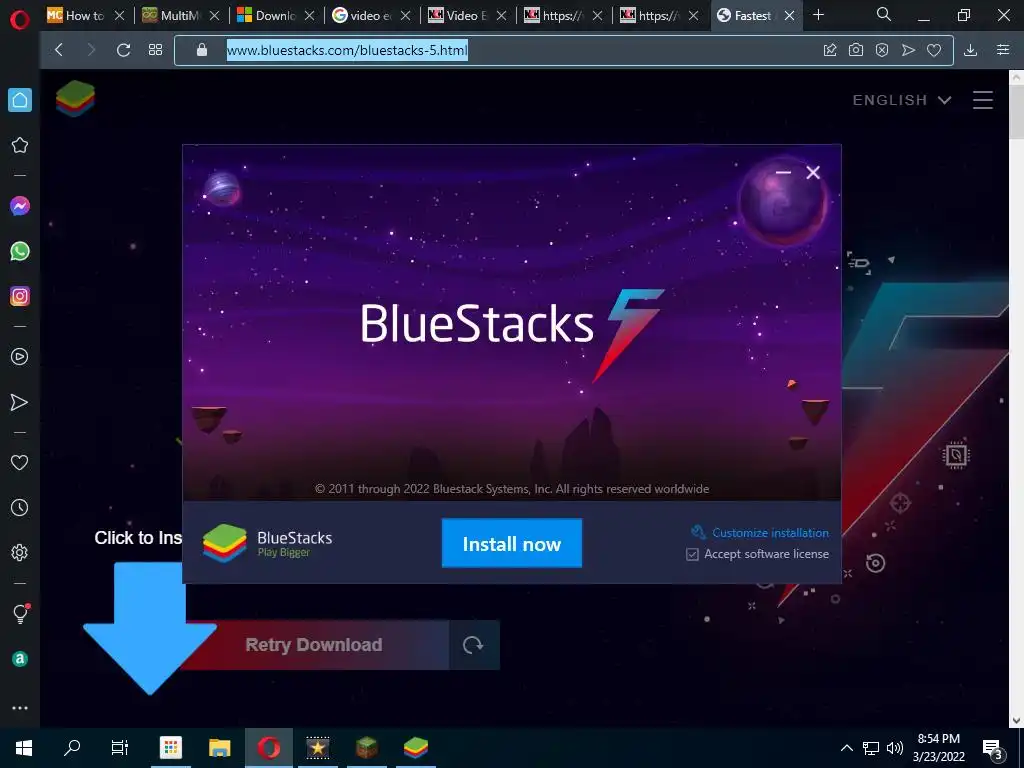Toggle Accept software license checkbox
1024x768 pixels.
692,554
